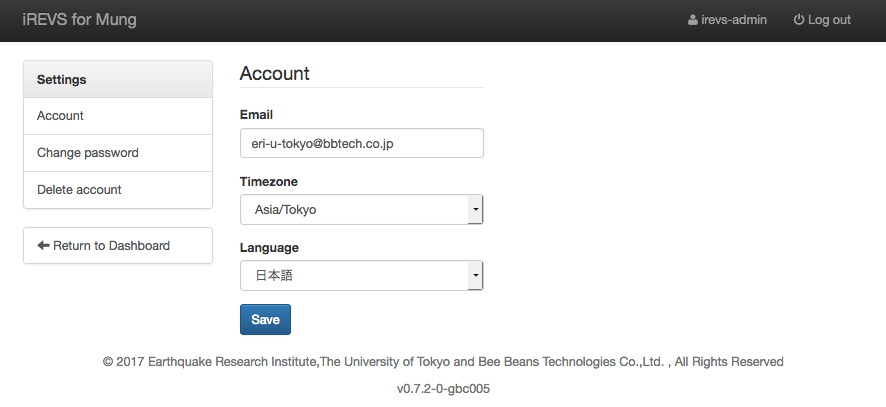Click the Language field label
This screenshot has height=407, width=886.
click(x=270, y=247)
